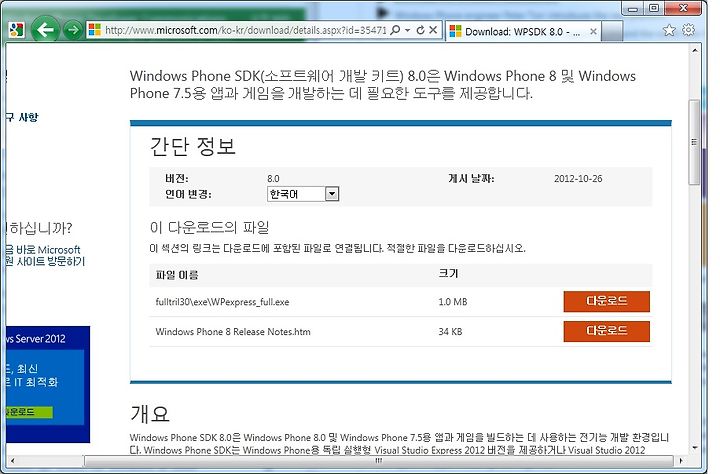Viewport: 720px width, 474px height.
Task: Click the horizontal scrollbar thumb
Action: tap(378, 460)
